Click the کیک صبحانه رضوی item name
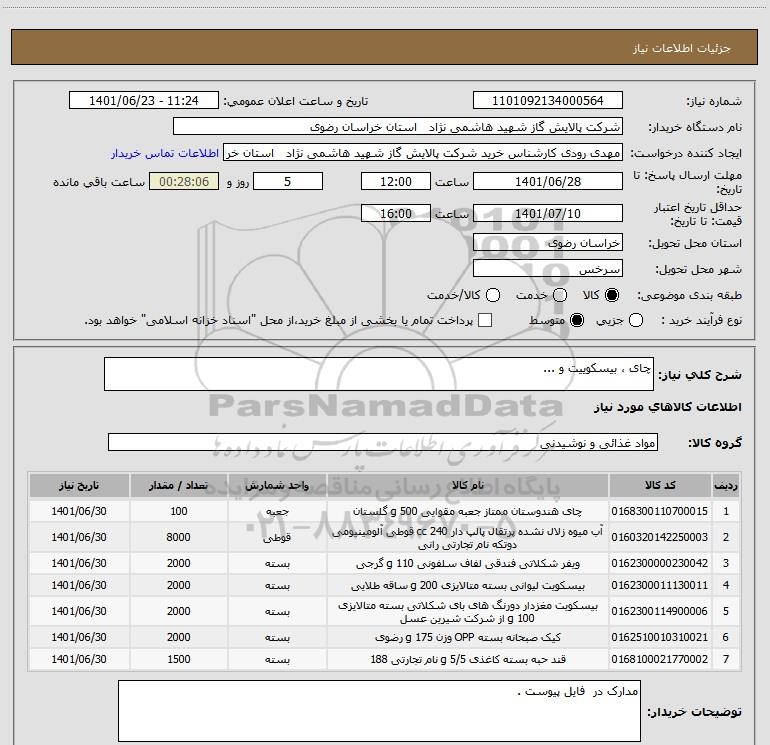The height and width of the screenshot is (745, 770). point(468,637)
